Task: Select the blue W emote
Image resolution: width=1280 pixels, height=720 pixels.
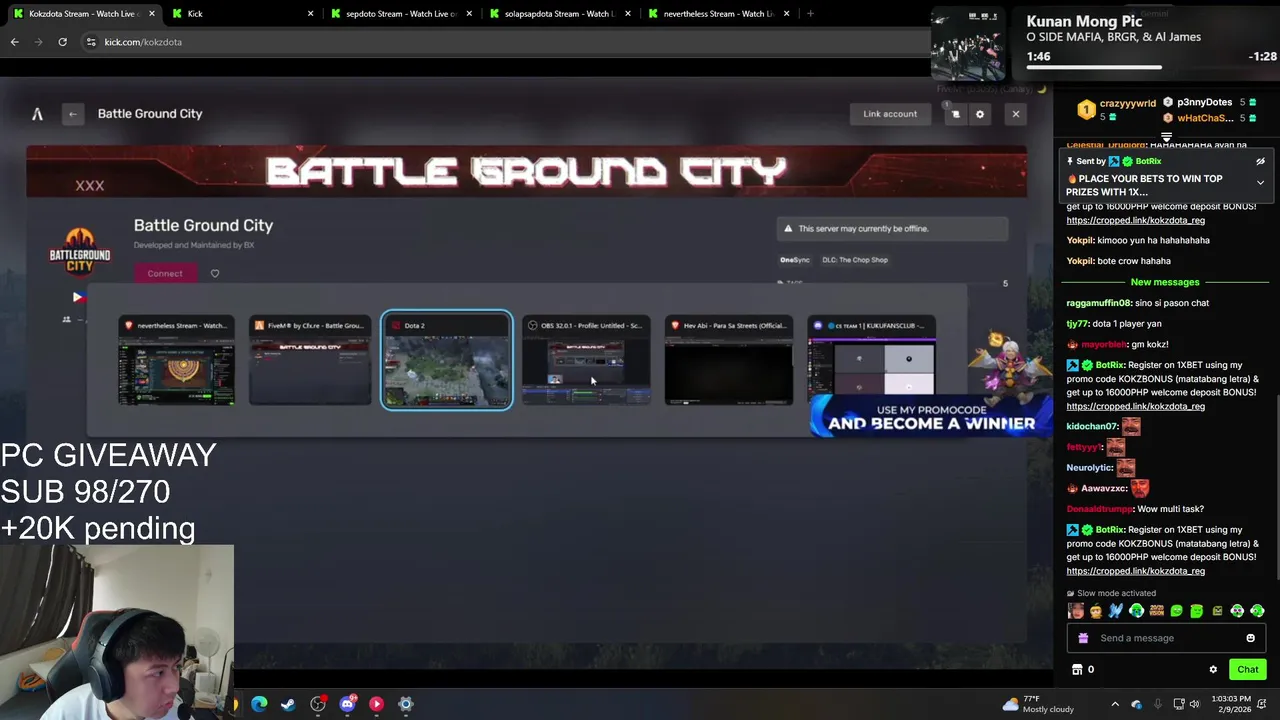Action: [1116, 611]
